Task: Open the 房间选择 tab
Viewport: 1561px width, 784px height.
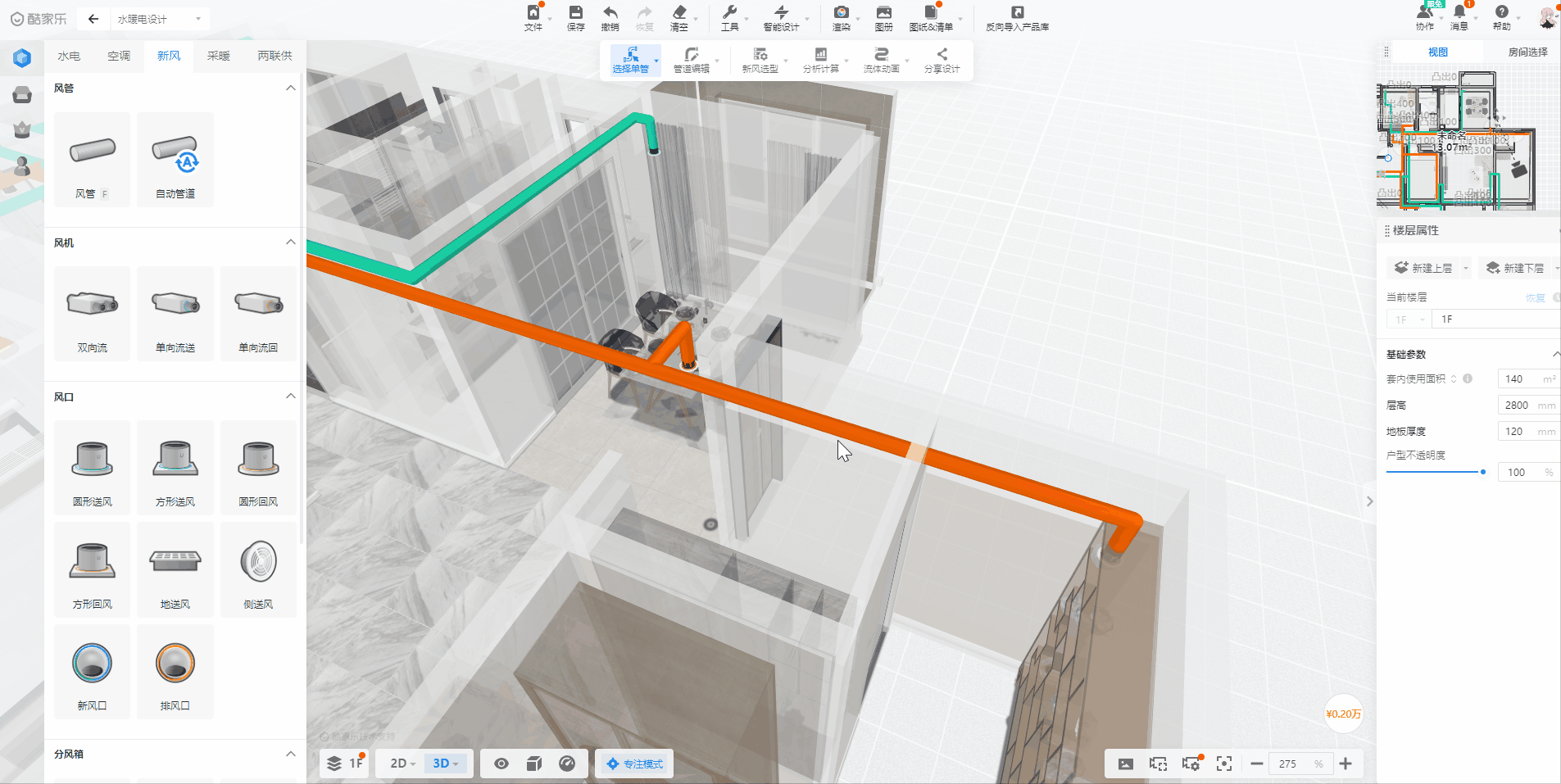Action: tap(1527, 52)
